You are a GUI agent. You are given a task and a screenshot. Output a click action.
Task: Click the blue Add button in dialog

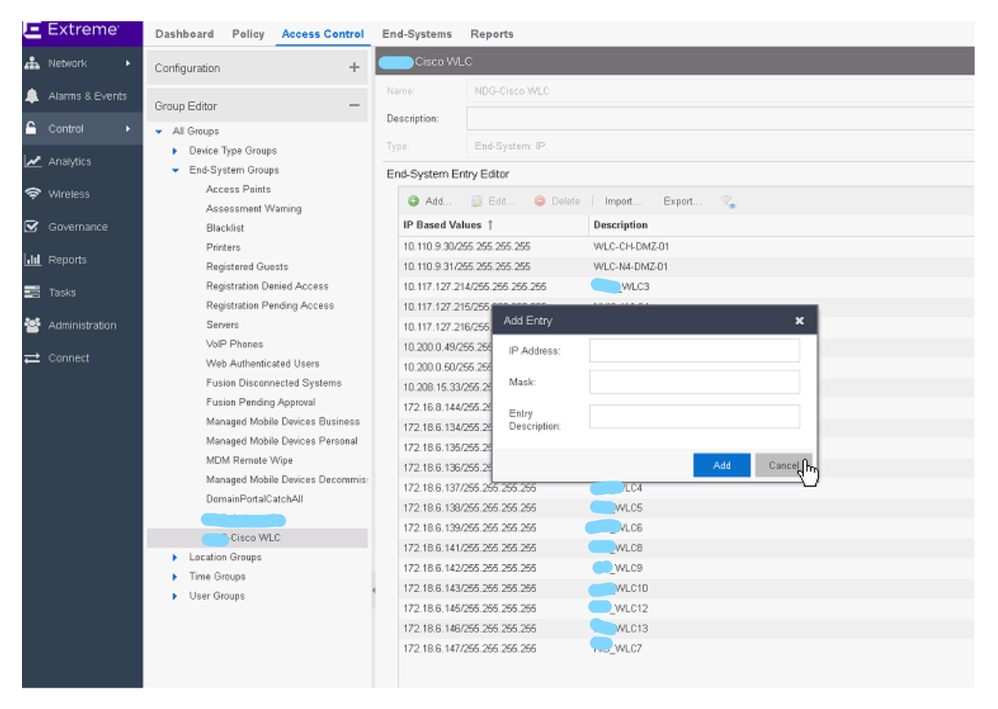click(721, 465)
